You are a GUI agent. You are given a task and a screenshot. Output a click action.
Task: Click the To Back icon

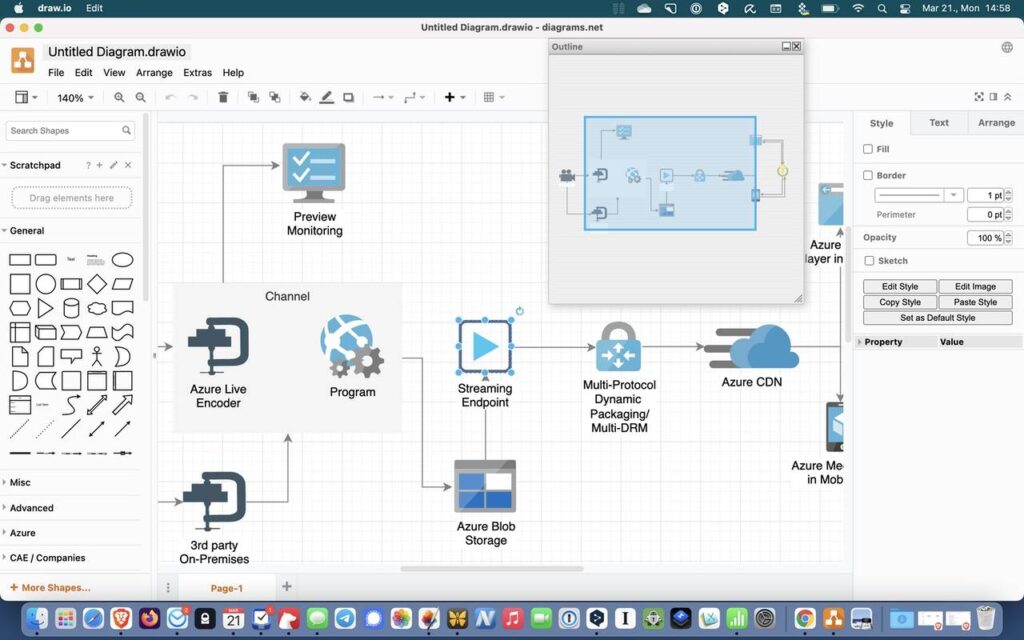point(275,97)
